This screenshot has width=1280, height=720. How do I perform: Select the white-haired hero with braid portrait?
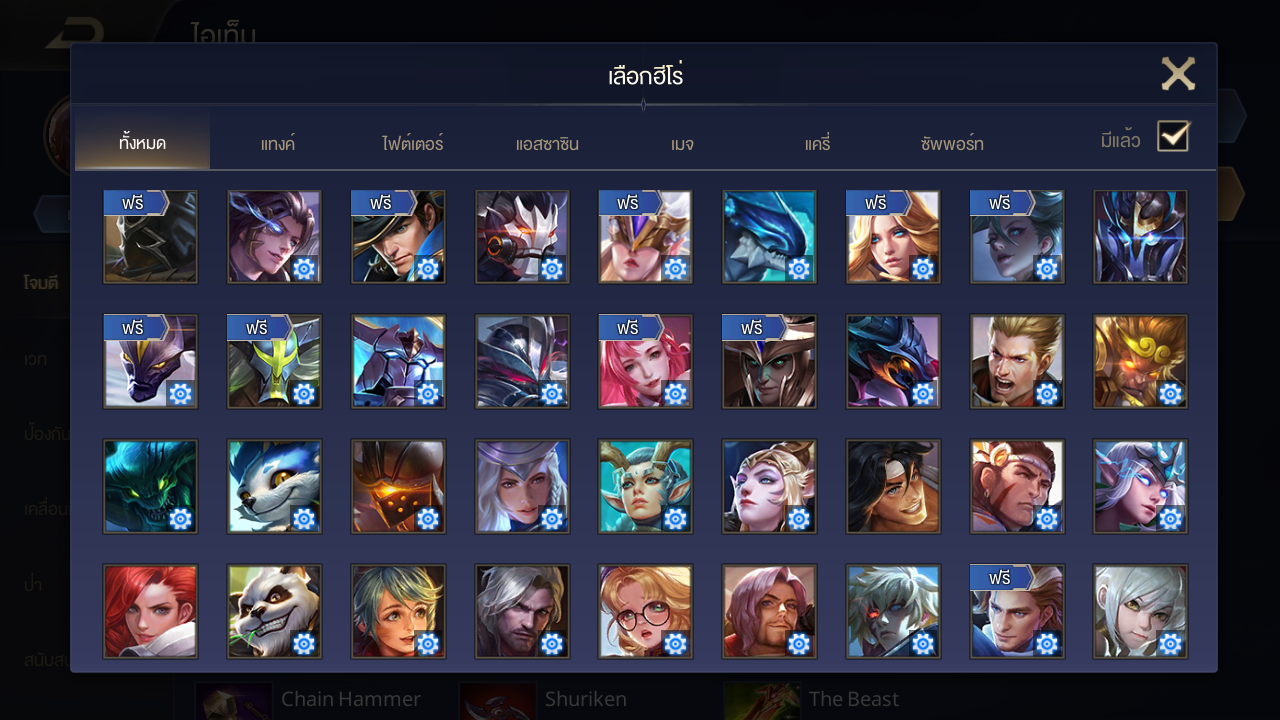(x=522, y=486)
